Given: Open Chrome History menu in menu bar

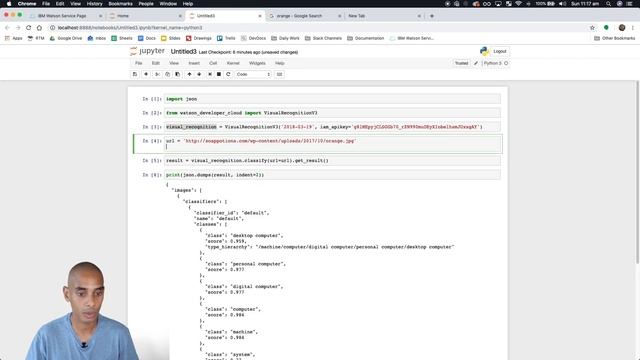Looking at the screenshot, I should pos(94,4).
